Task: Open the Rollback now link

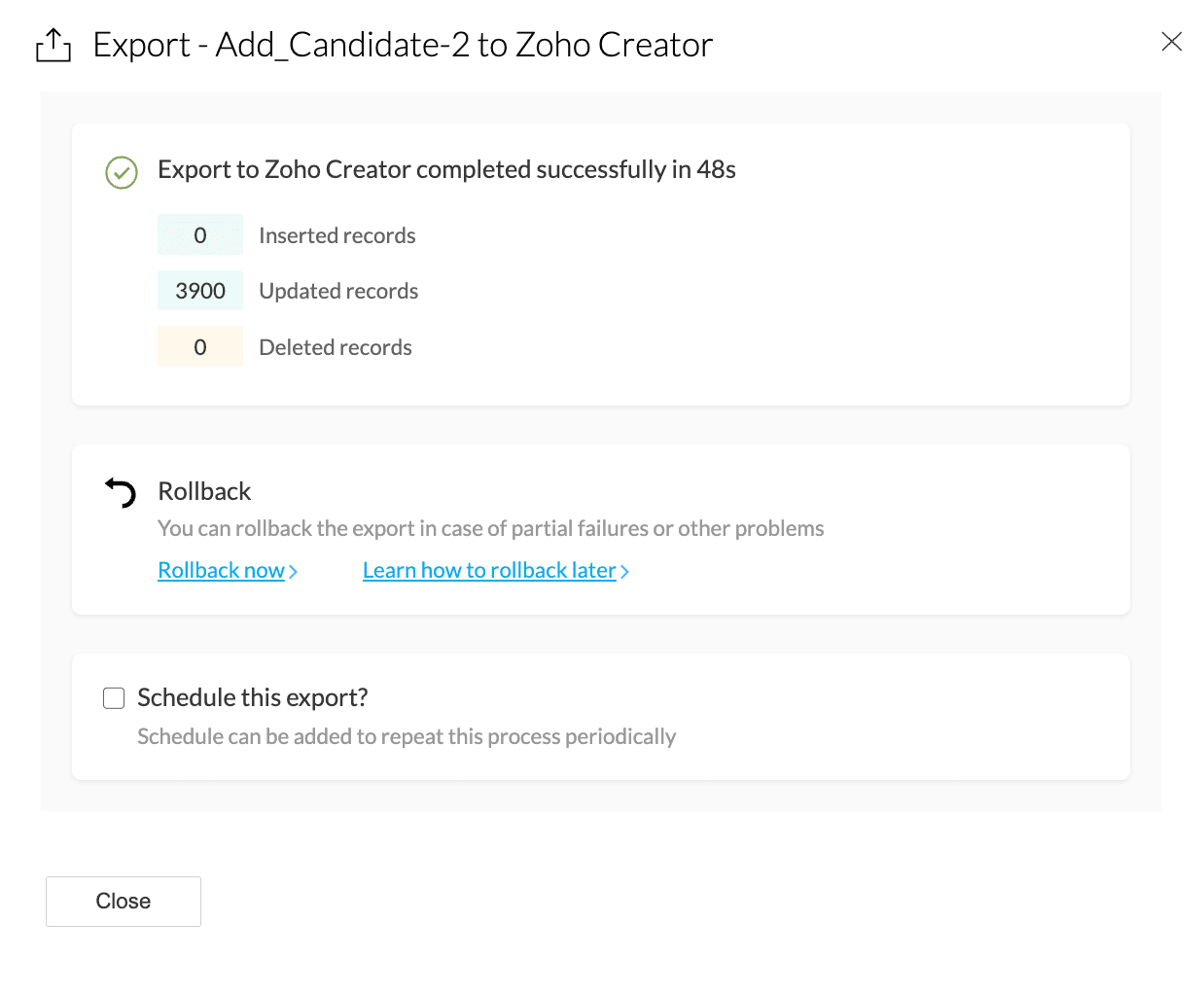Action: pyautogui.click(x=221, y=571)
